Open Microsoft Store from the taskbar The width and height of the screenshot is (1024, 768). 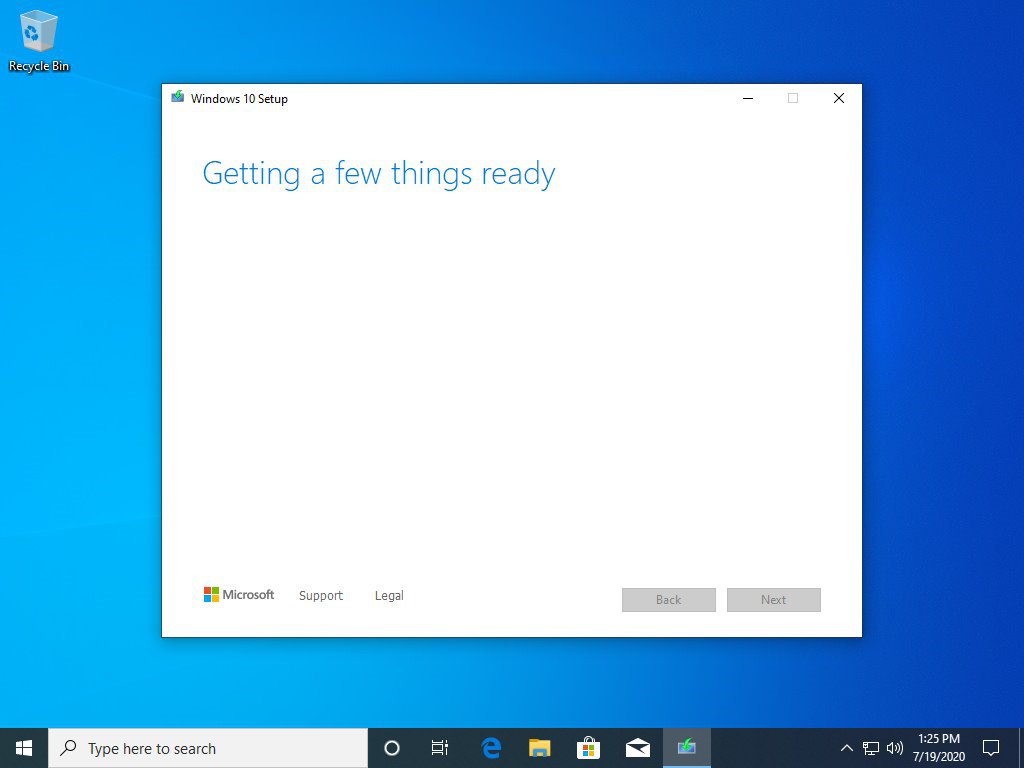[x=588, y=748]
